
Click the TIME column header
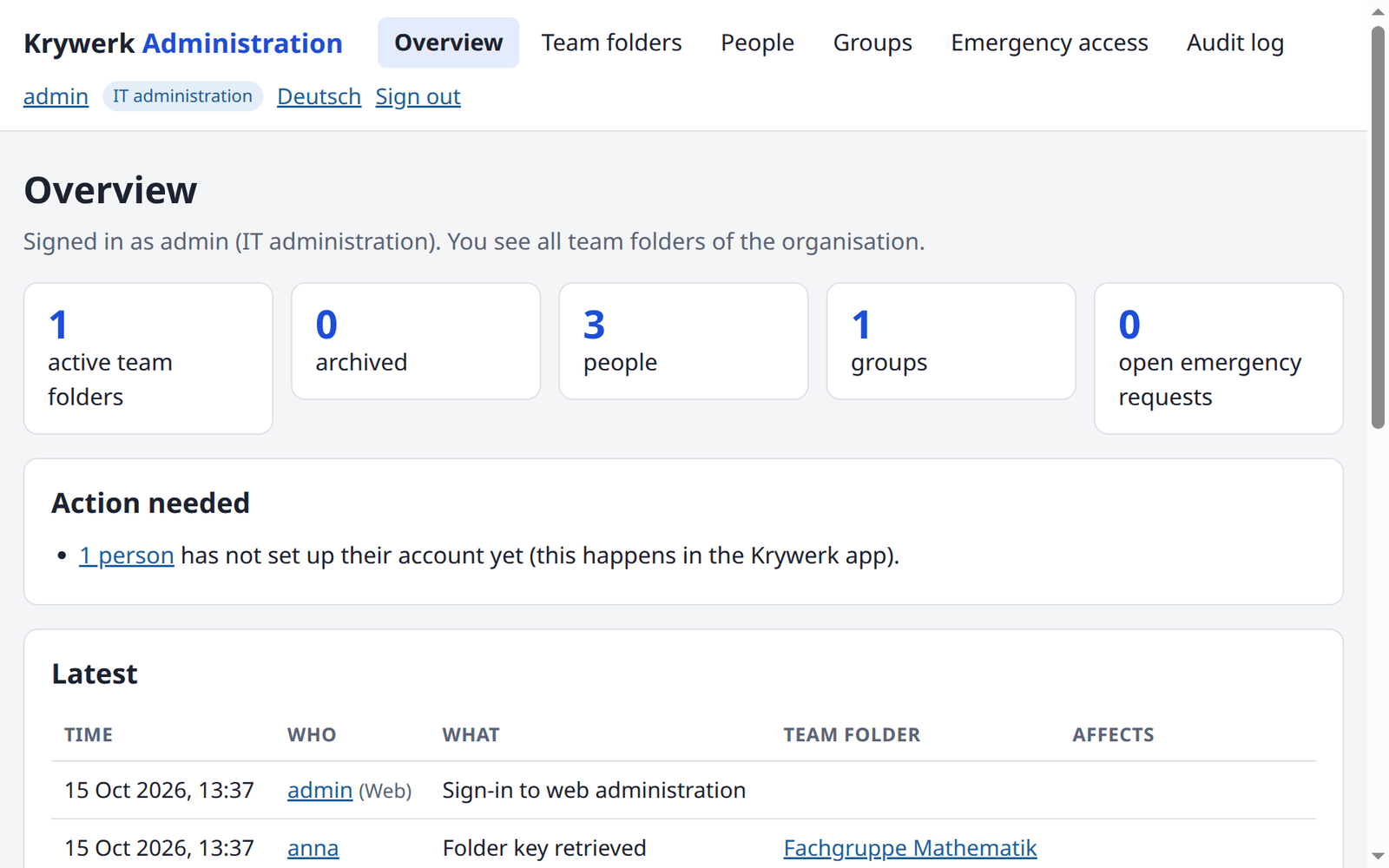click(89, 735)
